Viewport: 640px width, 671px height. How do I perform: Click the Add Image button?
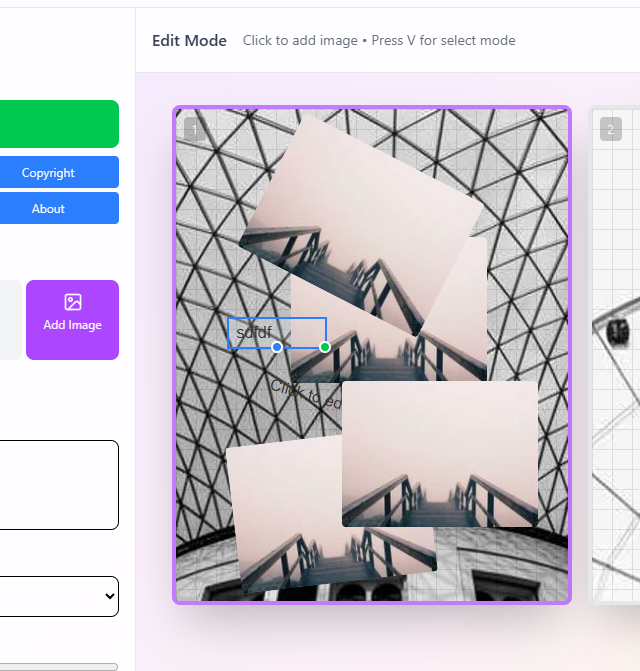(x=72, y=320)
